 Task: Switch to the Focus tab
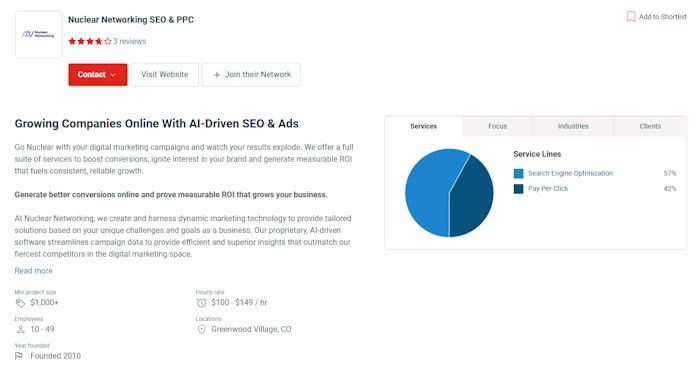tap(497, 126)
